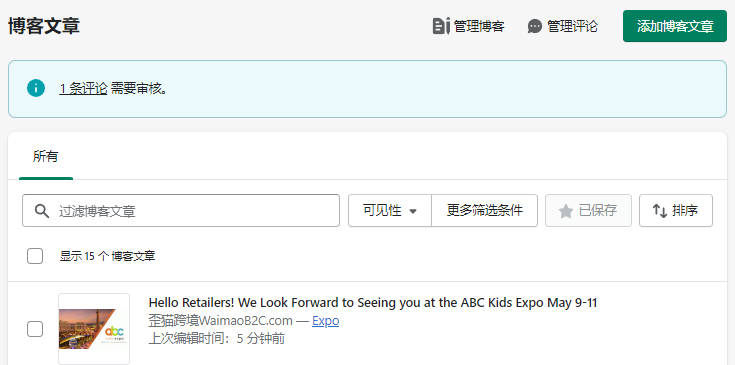This screenshot has height=365, width=735.
Task: Click the 管理评论 speech bubble icon
Action: pos(534,26)
